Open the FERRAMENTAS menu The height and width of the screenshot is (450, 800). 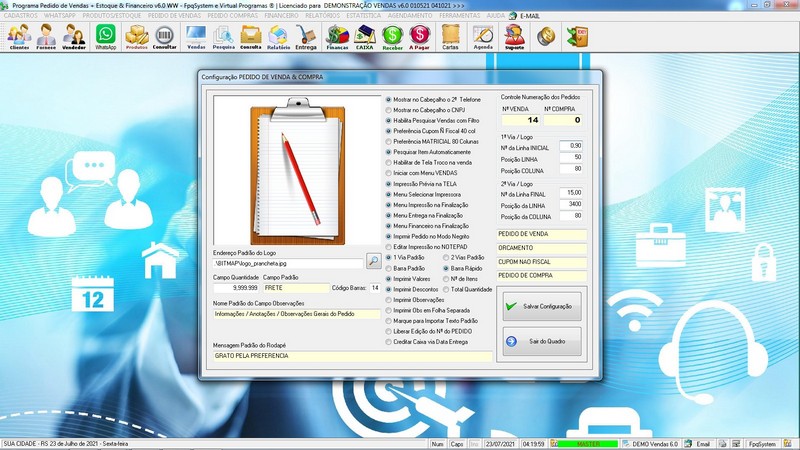click(459, 16)
